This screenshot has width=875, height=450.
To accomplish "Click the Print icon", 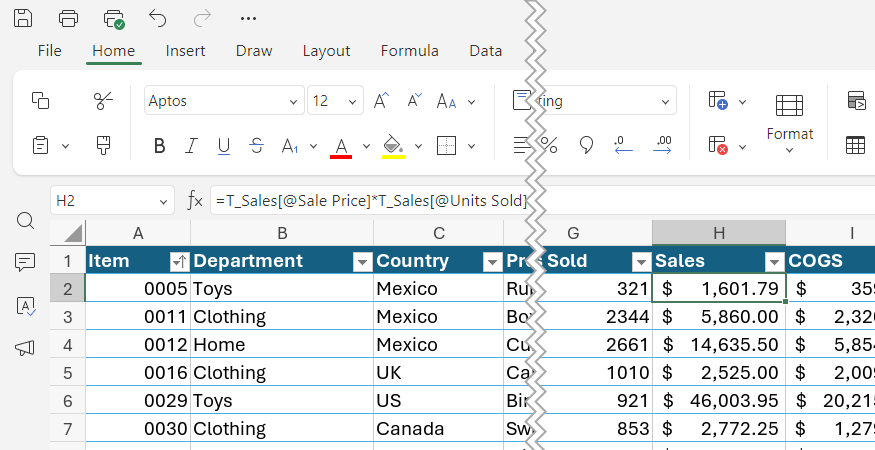I will click(68, 18).
